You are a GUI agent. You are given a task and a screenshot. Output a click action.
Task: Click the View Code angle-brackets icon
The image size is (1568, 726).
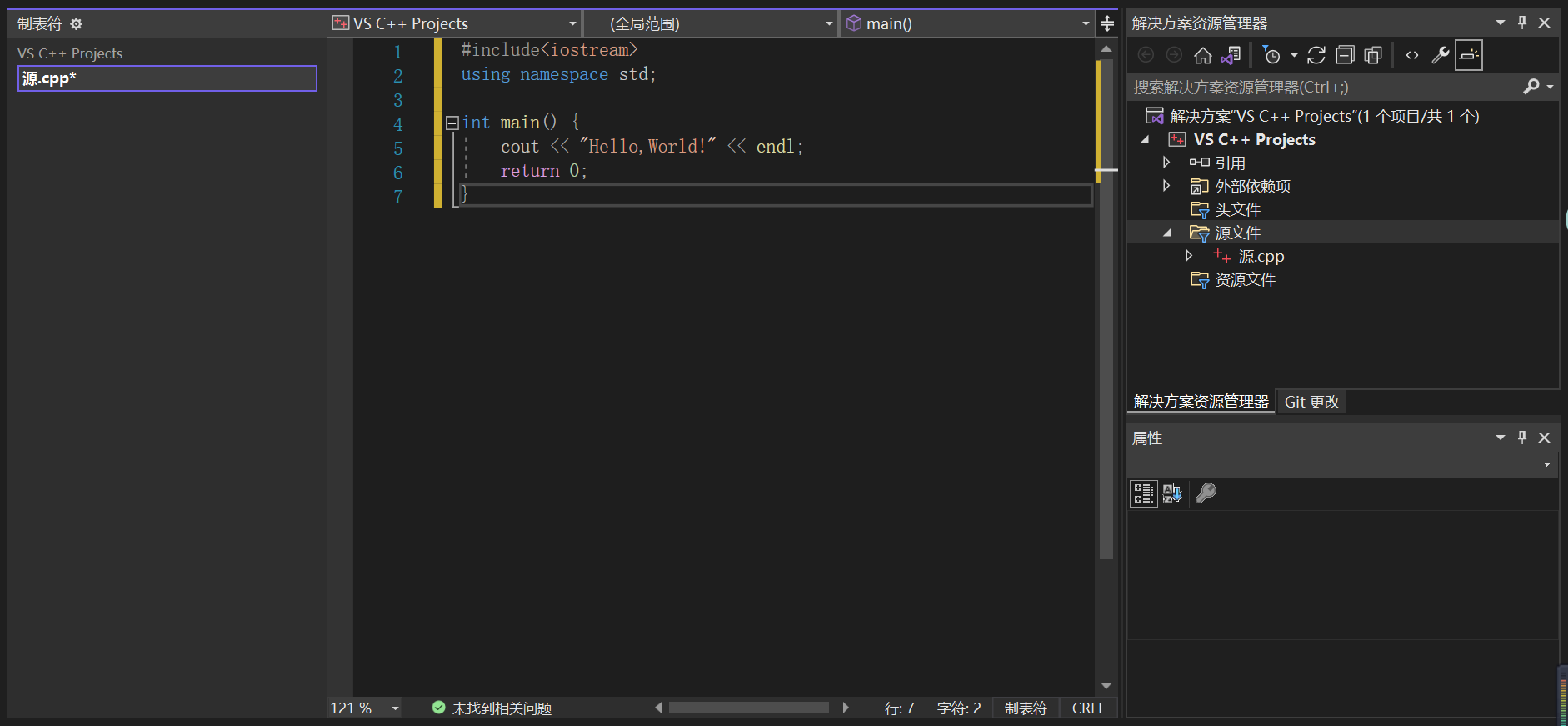(1412, 55)
